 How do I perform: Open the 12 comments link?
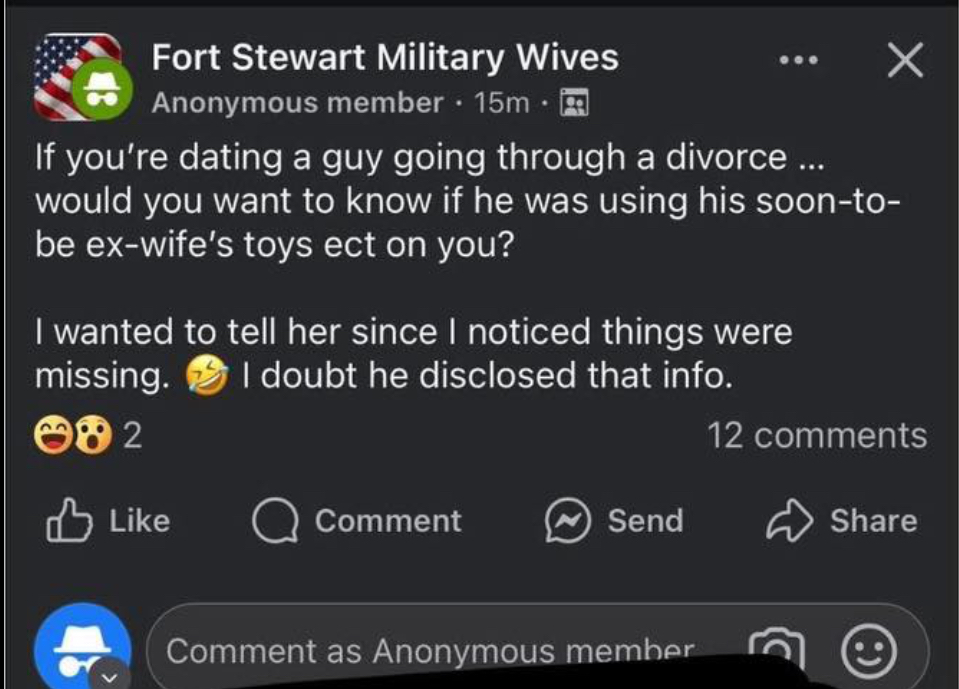coord(817,436)
